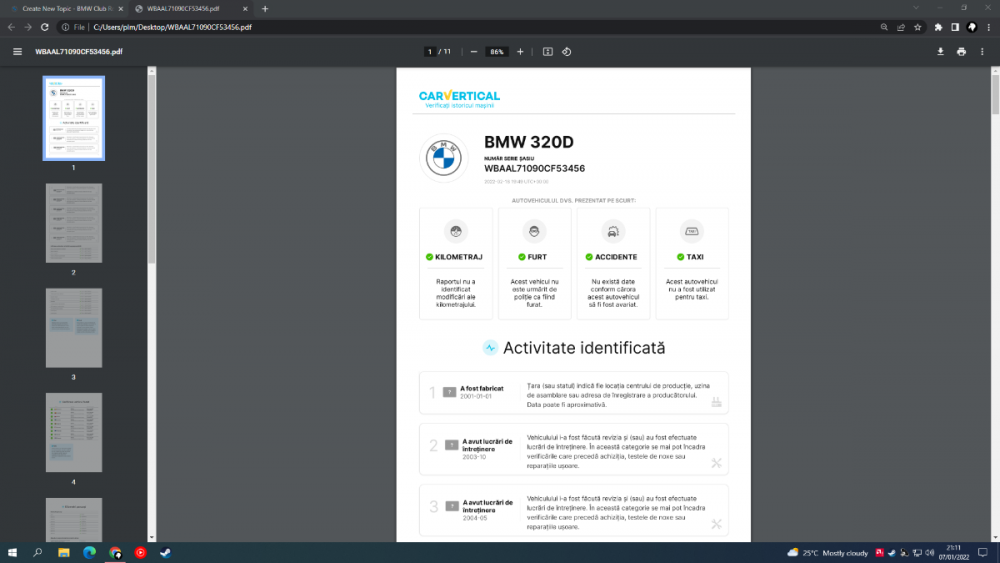
Task: Click the page number input field
Action: click(430, 52)
